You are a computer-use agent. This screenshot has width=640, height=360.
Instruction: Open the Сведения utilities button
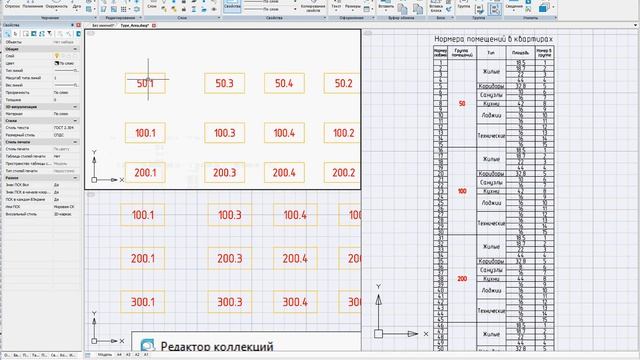[514, 6]
